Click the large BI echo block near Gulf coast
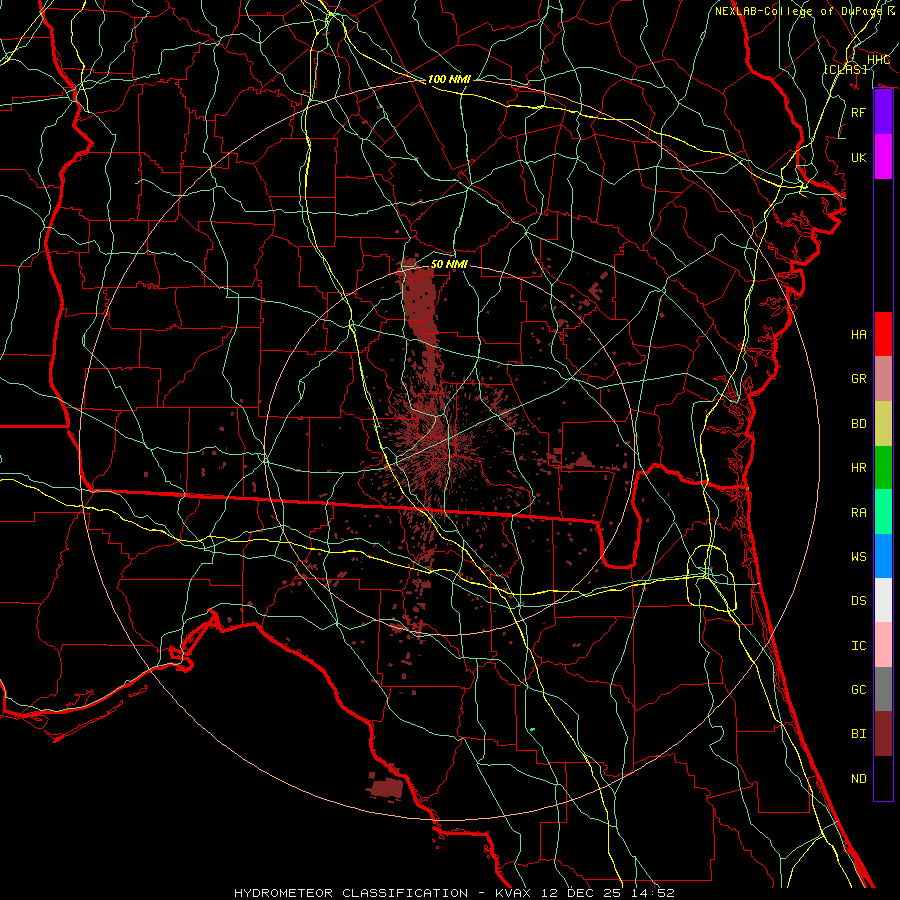Image resolution: width=900 pixels, height=900 pixels. tap(387, 787)
